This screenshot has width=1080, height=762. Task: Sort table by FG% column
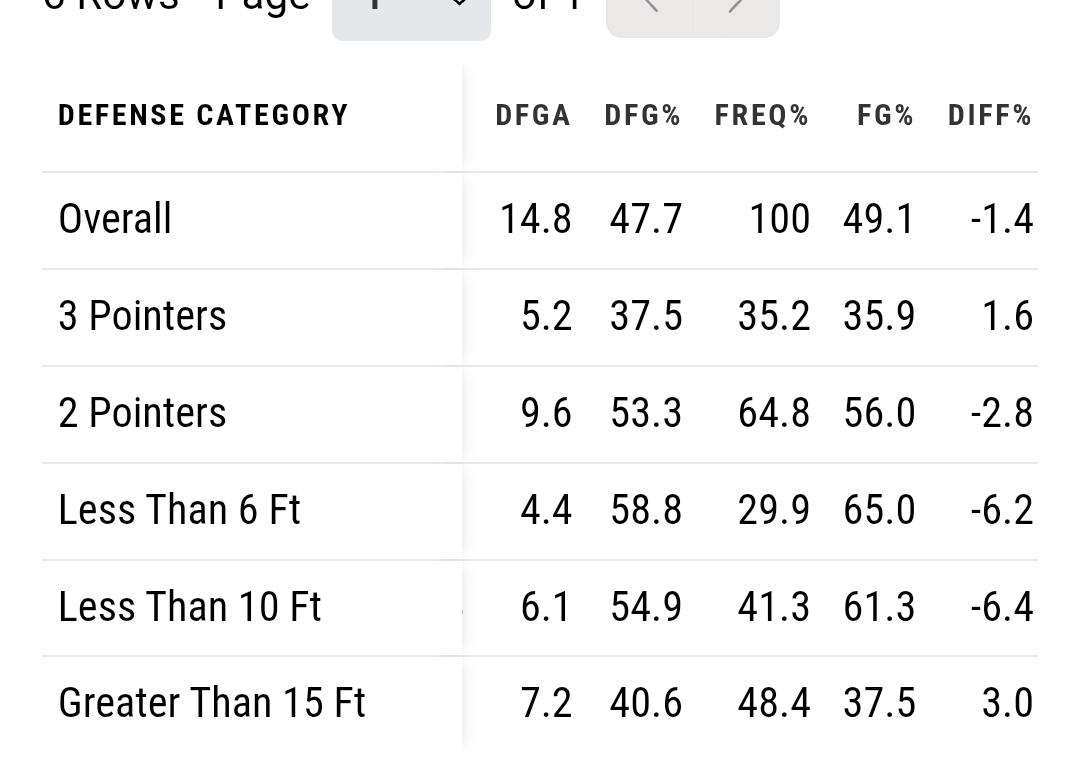pyautogui.click(x=885, y=115)
